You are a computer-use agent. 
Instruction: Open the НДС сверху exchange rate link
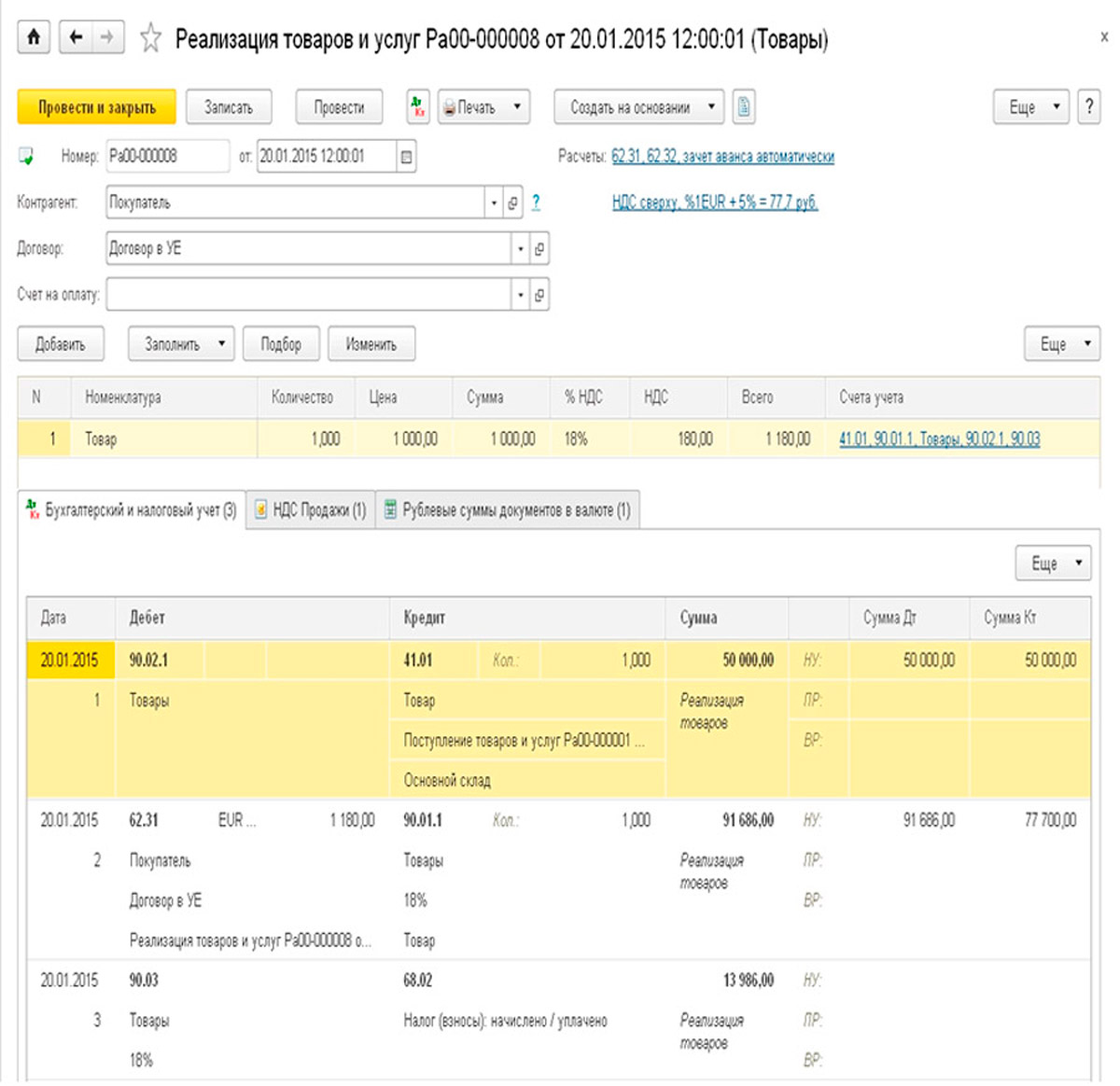tap(715, 202)
